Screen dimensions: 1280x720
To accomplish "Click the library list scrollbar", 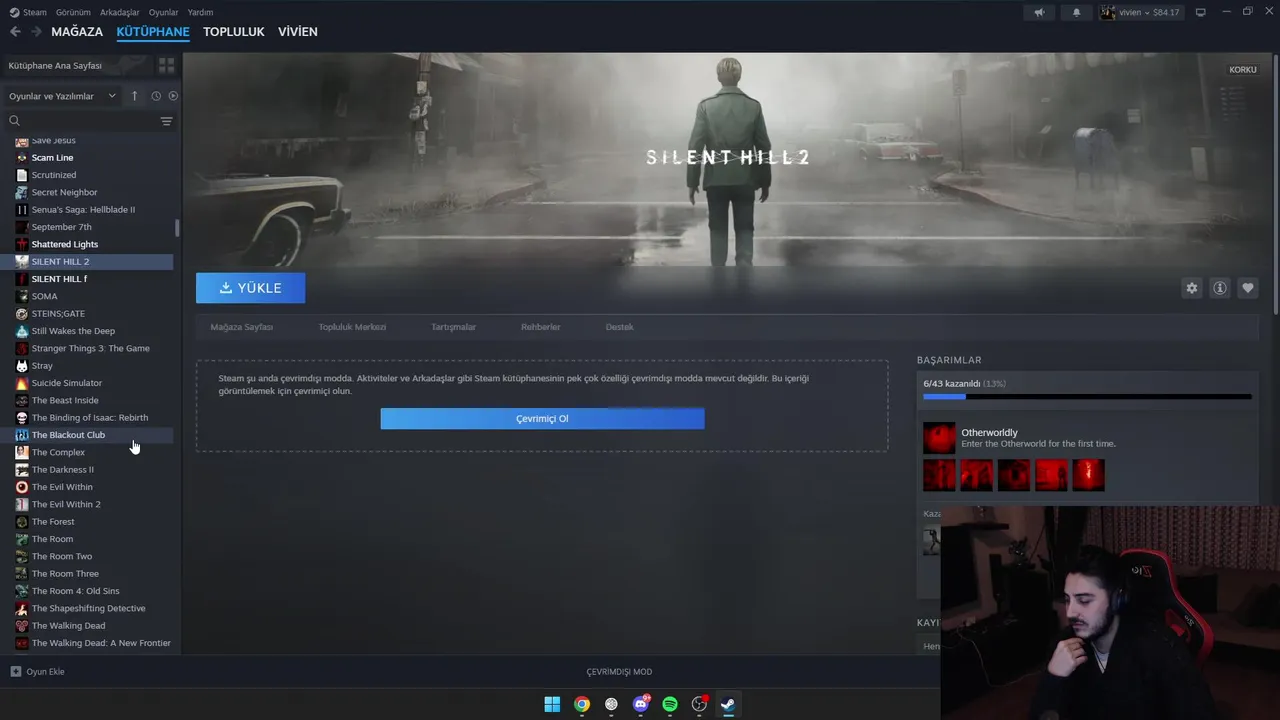I will click(177, 228).
